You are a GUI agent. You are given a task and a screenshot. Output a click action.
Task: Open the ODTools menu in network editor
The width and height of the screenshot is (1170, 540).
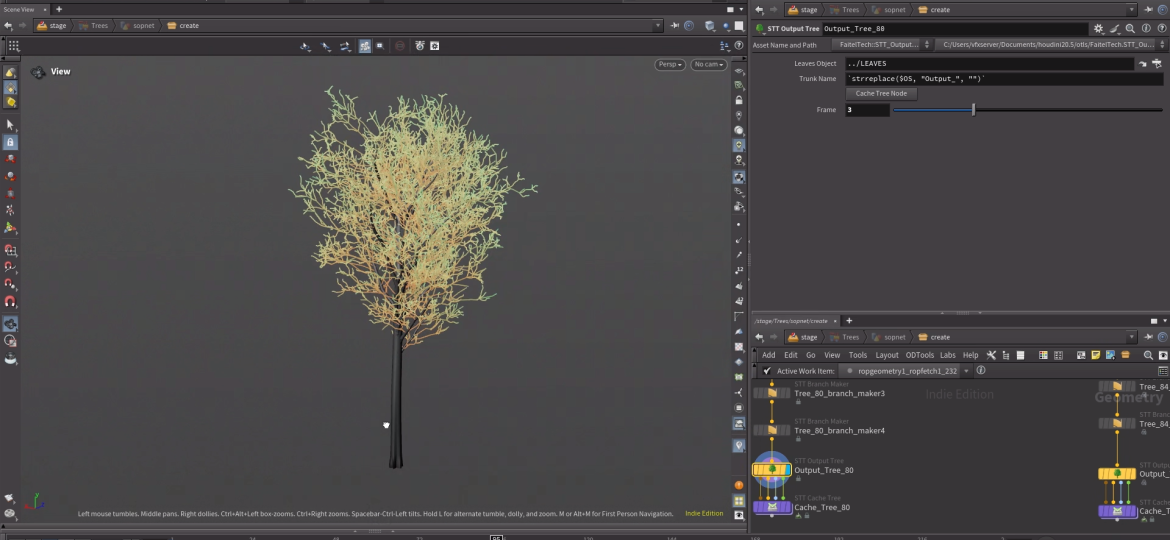point(919,355)
